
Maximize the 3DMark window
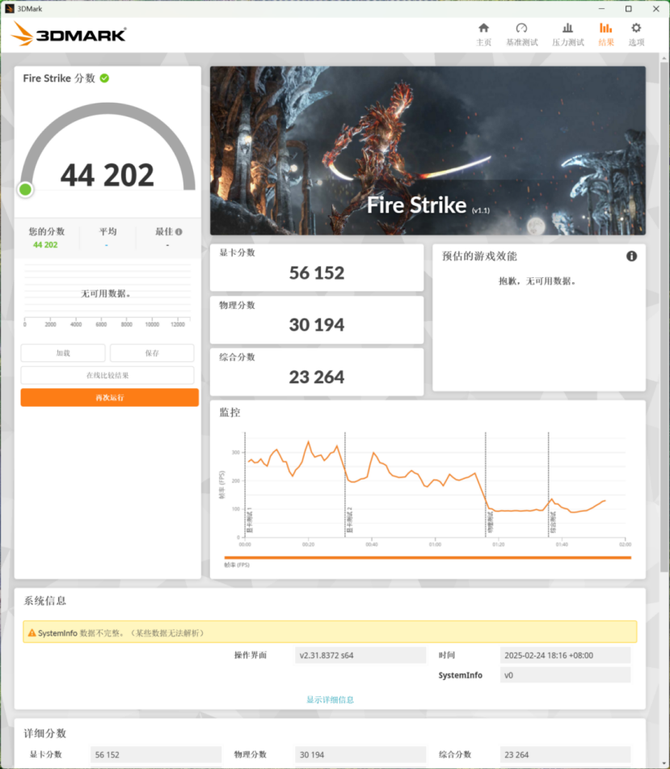(629, 9)
